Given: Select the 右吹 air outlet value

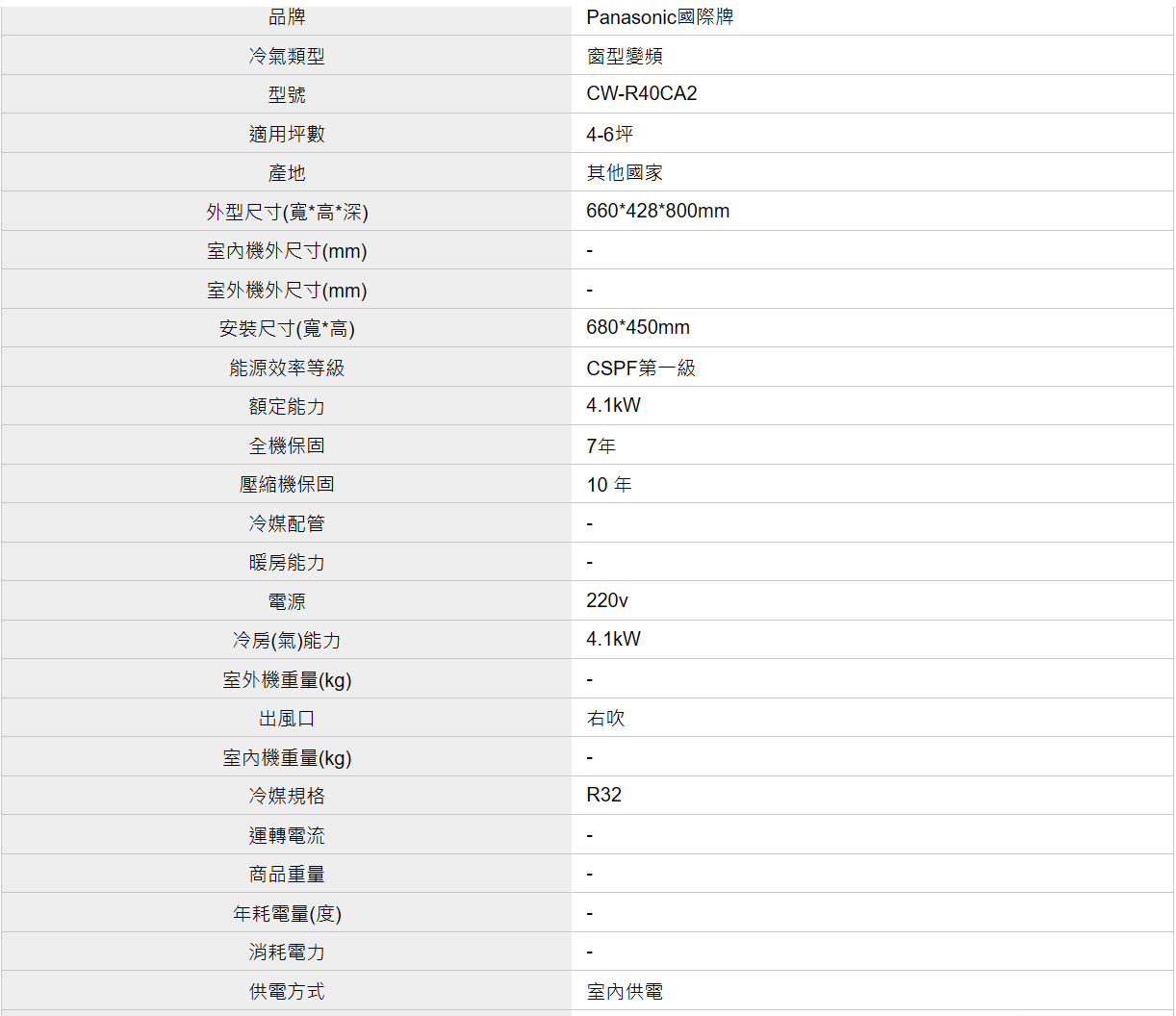Looking at the screenshot, I should pos(605,719).
